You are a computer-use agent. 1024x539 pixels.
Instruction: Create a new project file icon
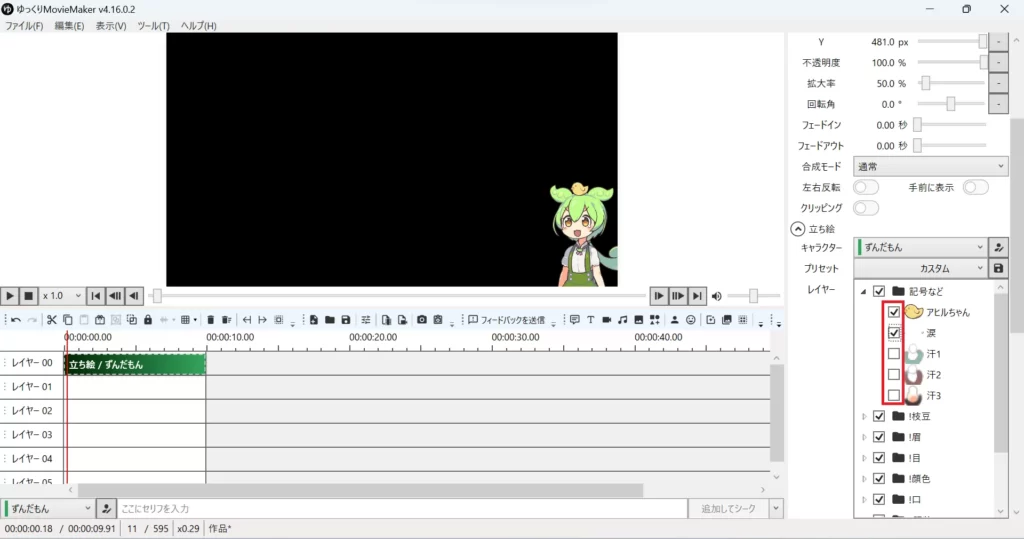tap(314, 320)
